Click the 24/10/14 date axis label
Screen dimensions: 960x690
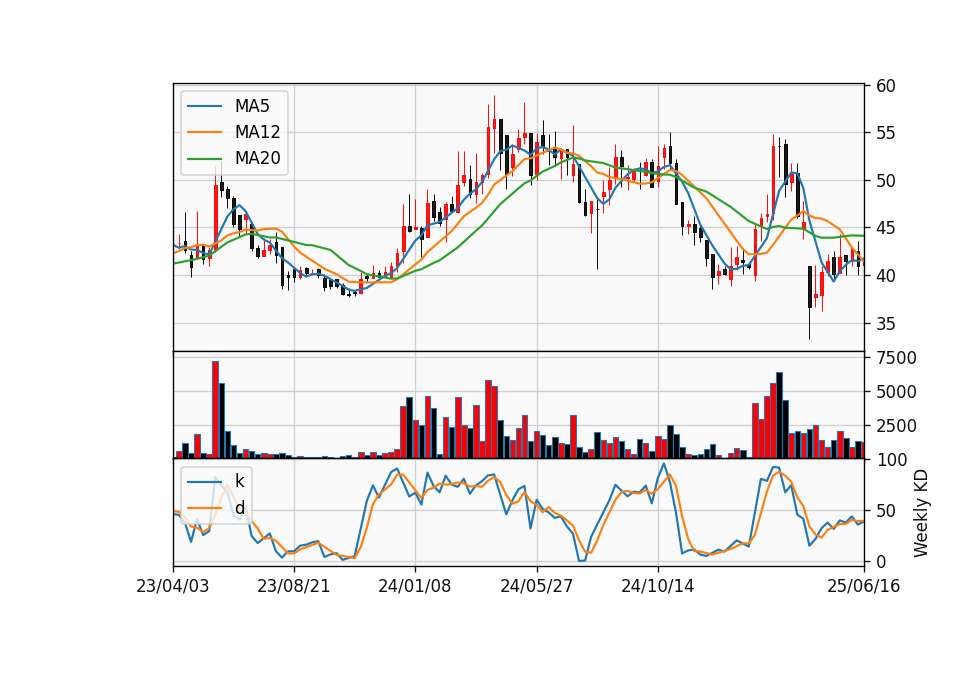click(658, 586)
